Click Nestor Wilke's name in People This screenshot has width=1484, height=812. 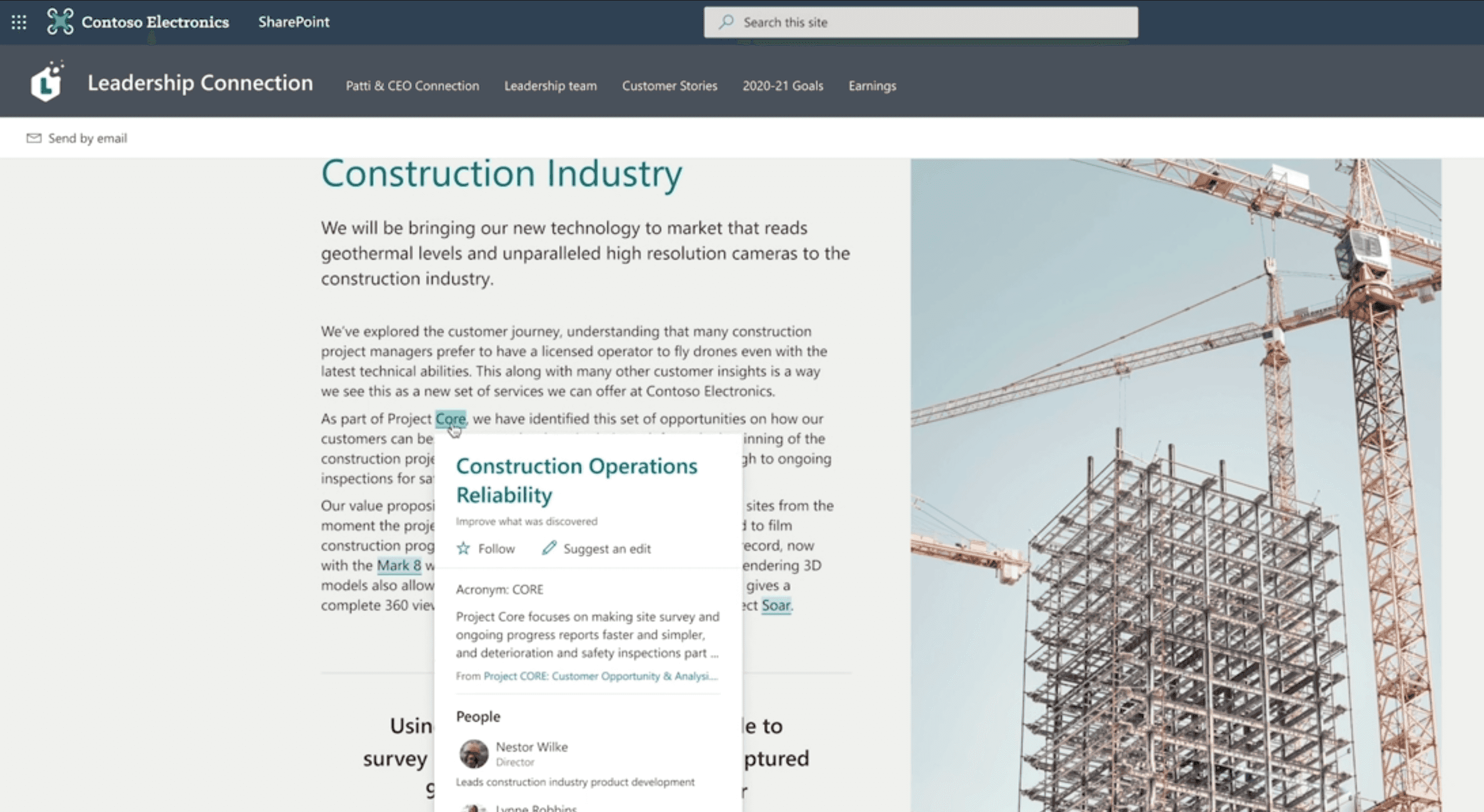click(x=532, y=747)
